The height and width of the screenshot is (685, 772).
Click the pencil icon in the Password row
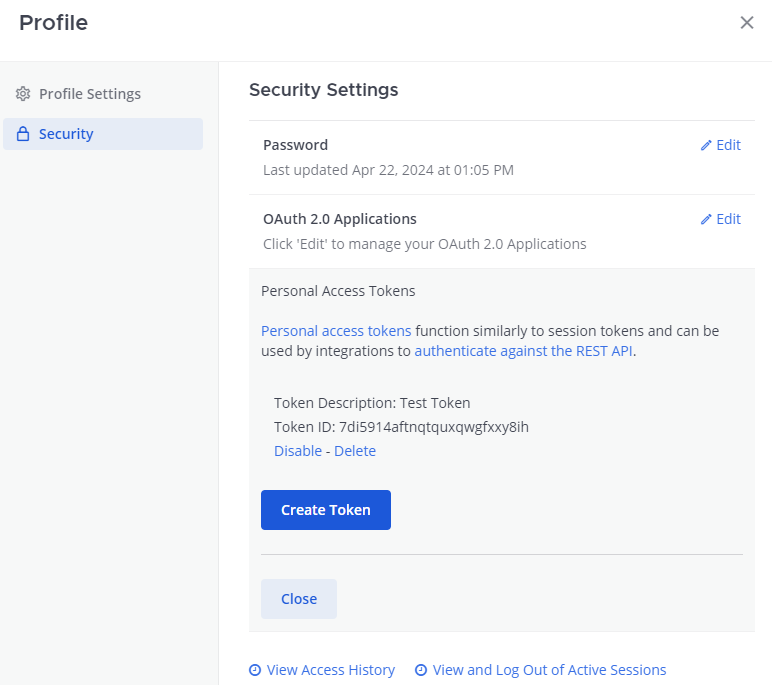(706, 145)
